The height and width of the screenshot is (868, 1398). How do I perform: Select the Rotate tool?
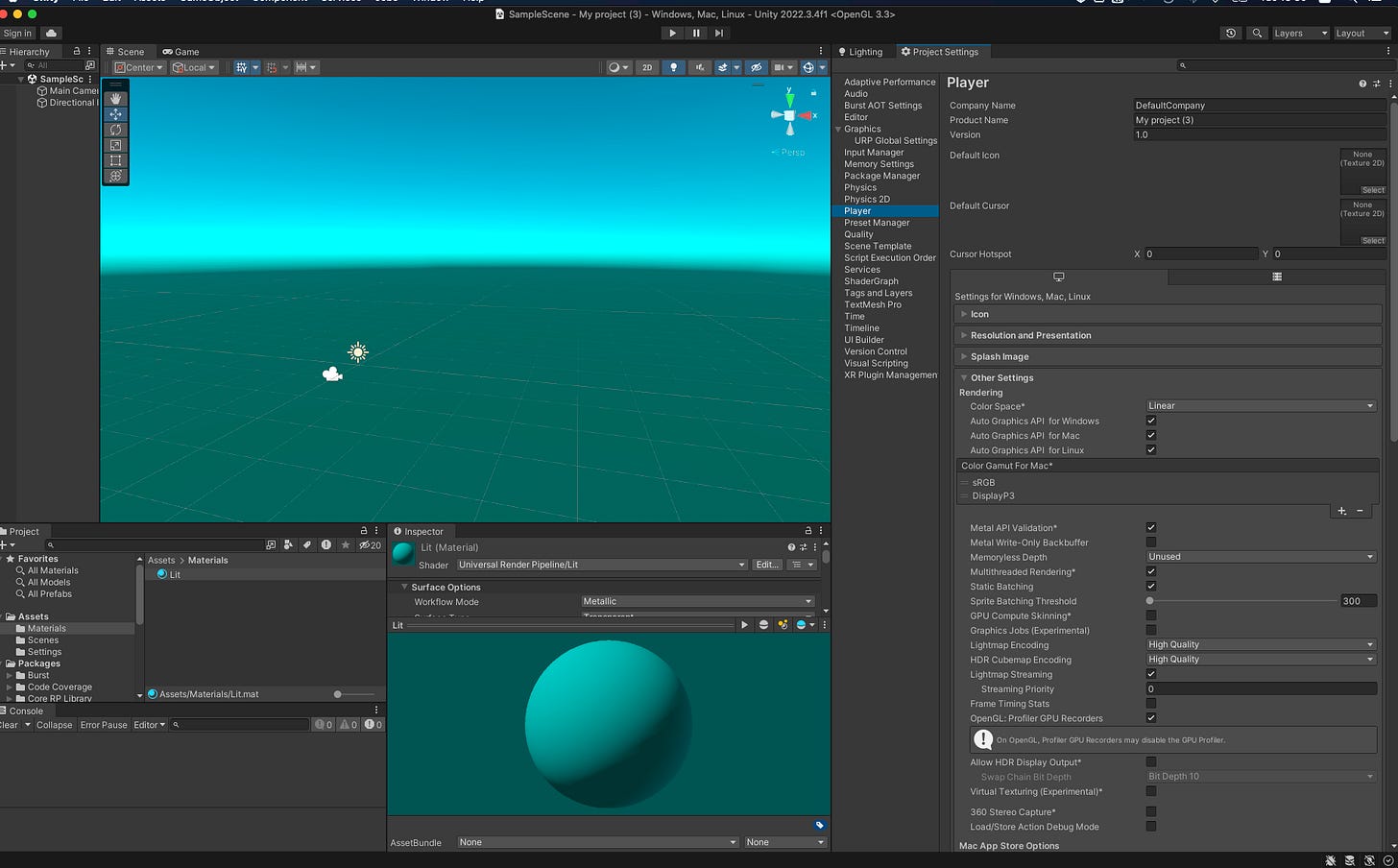[x=115, y=130]
